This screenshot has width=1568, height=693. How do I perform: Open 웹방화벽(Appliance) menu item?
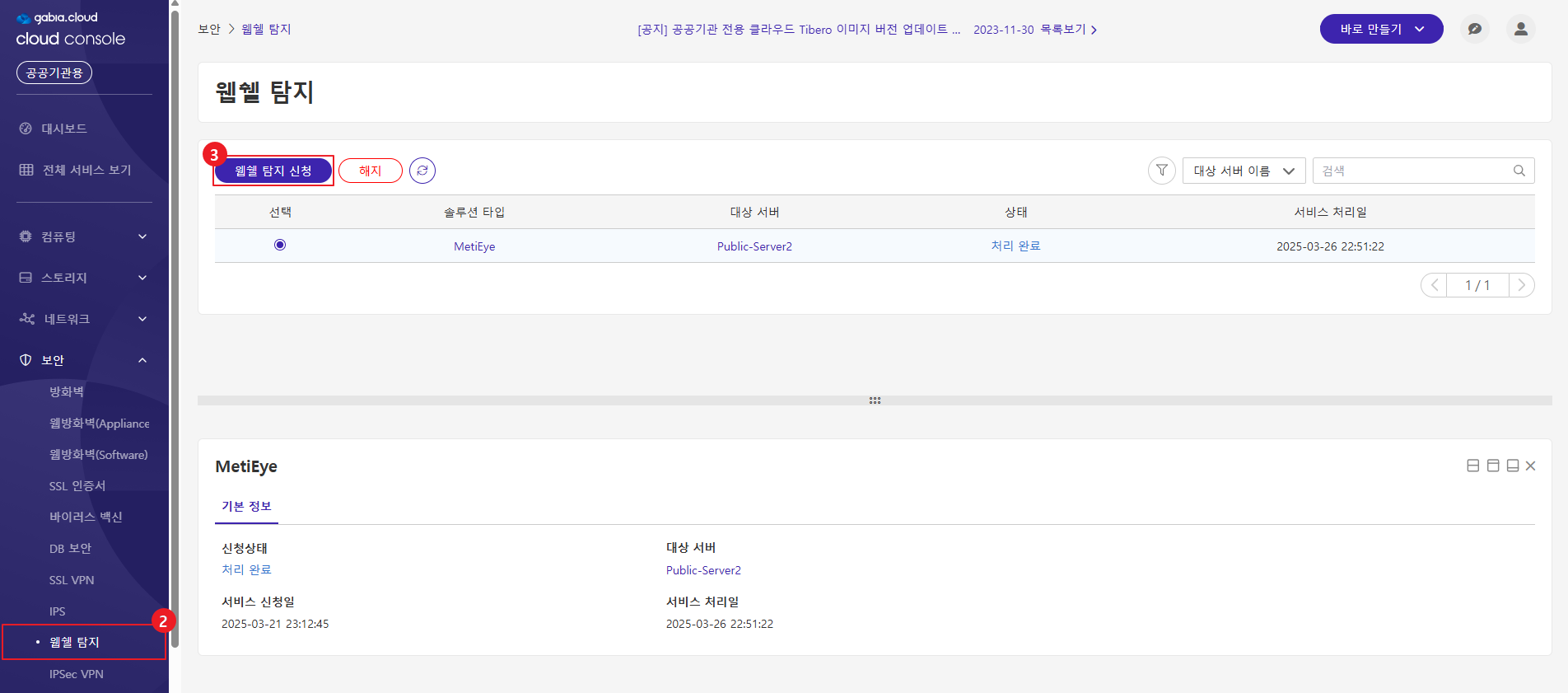(x=100, y=423)
